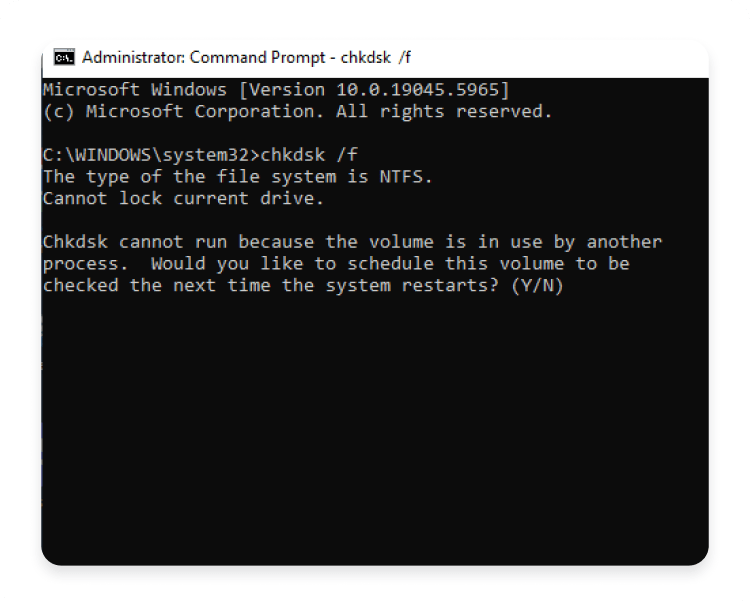
Task: Click the Microsoft Corporation copyright line
Action: [x=298, y=111]
